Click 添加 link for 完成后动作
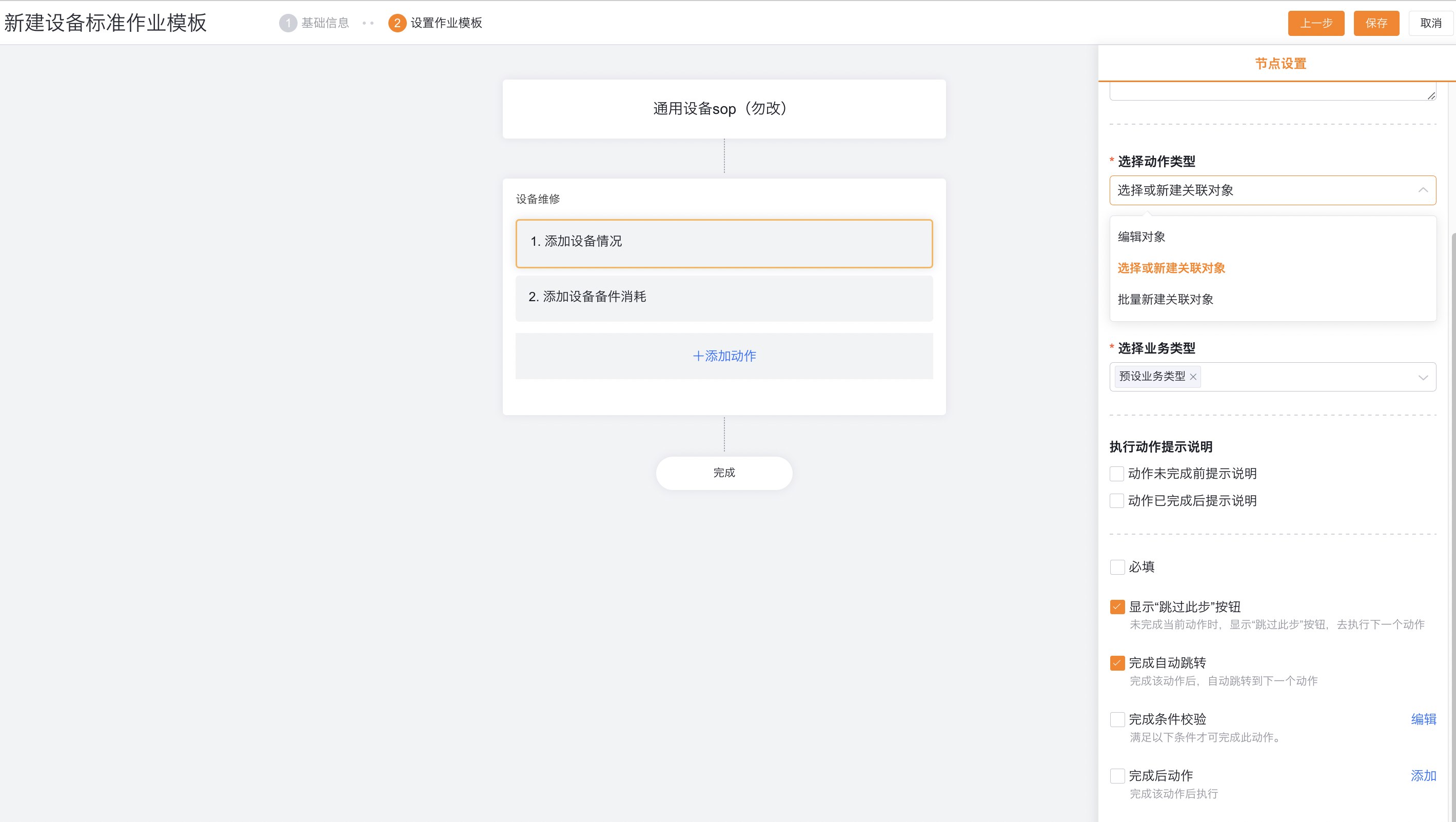Viewport: 1456px width, 822px height. [x=1423, y=776]
